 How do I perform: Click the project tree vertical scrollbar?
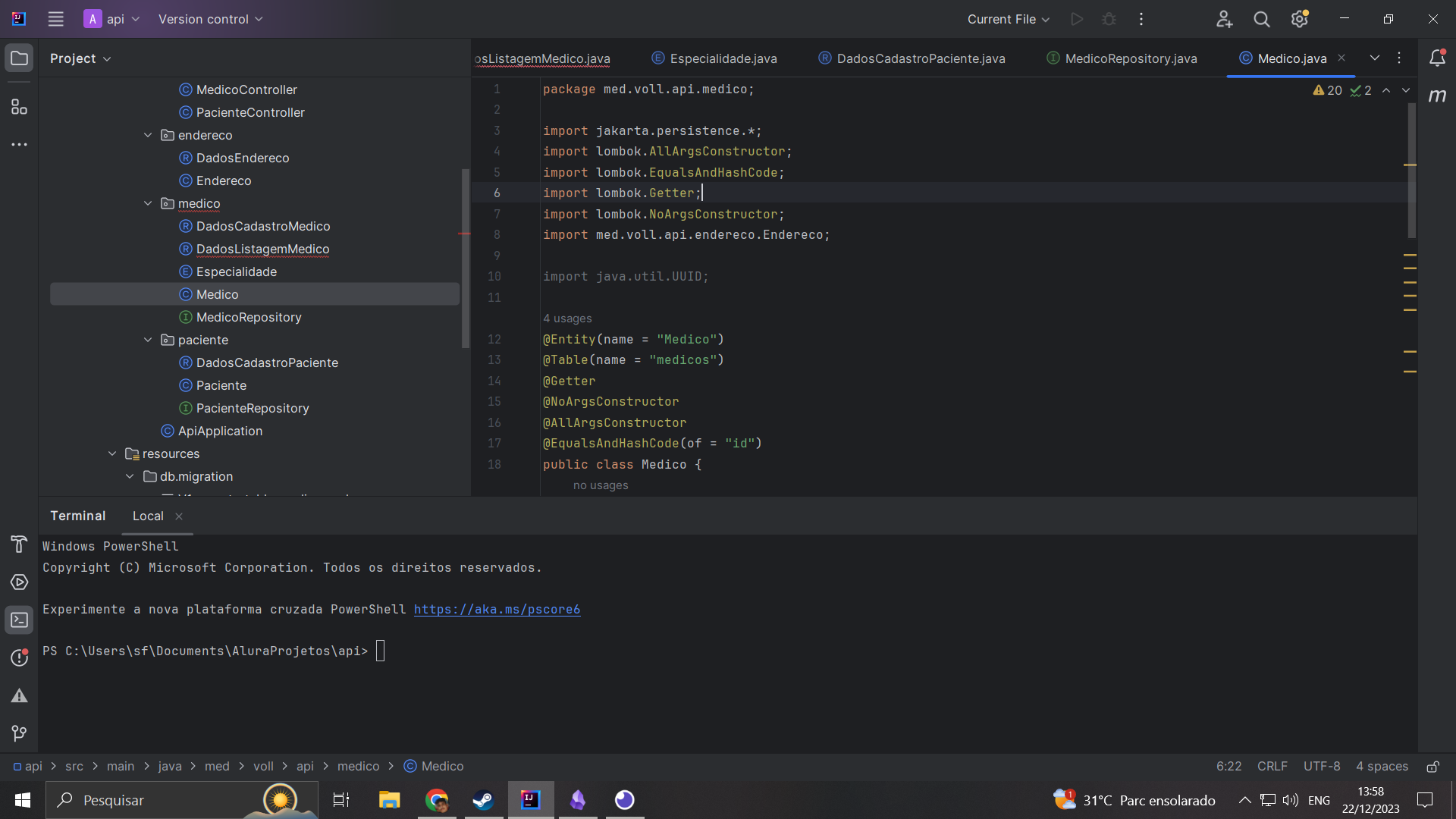[465, 258]
